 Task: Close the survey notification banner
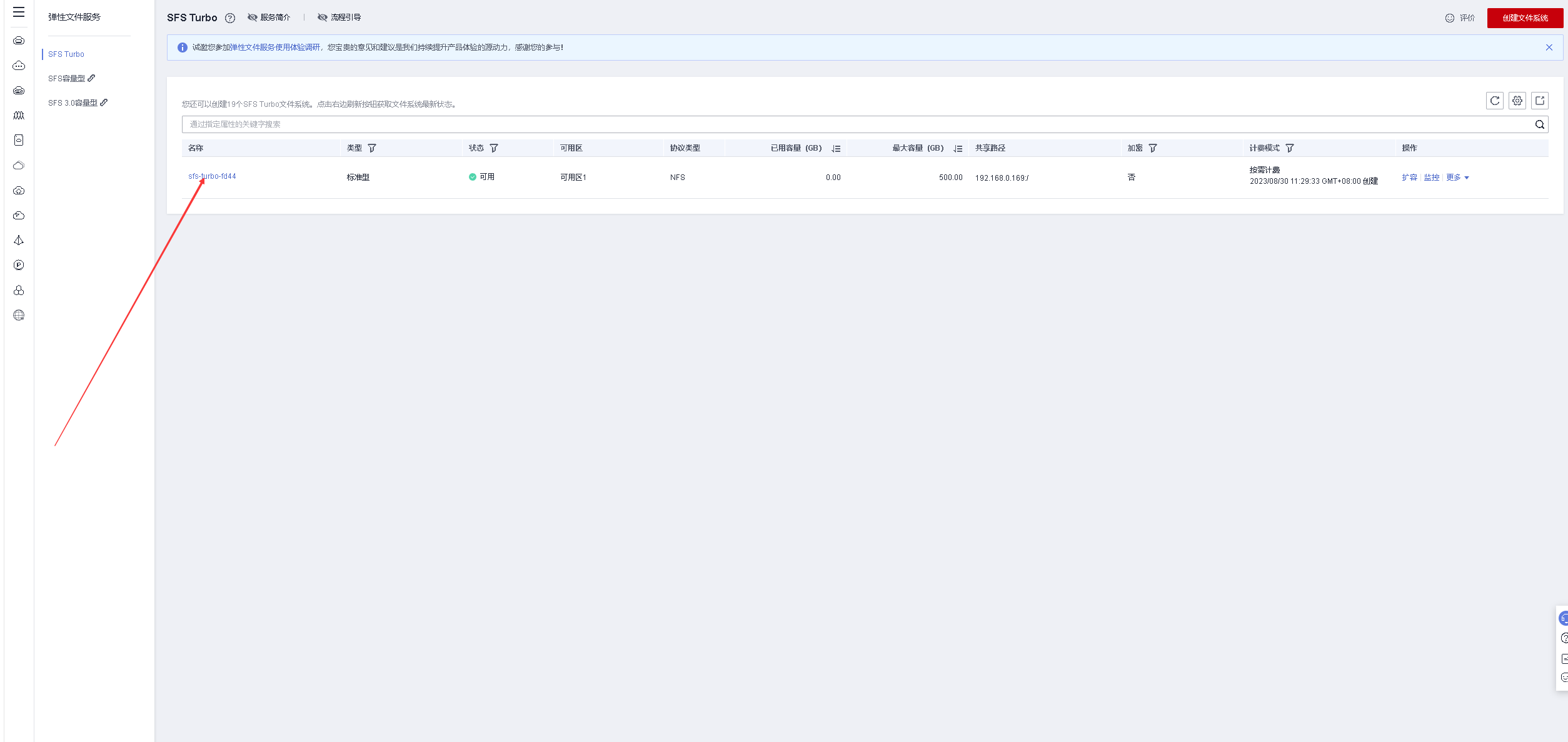pos(1549,48)
